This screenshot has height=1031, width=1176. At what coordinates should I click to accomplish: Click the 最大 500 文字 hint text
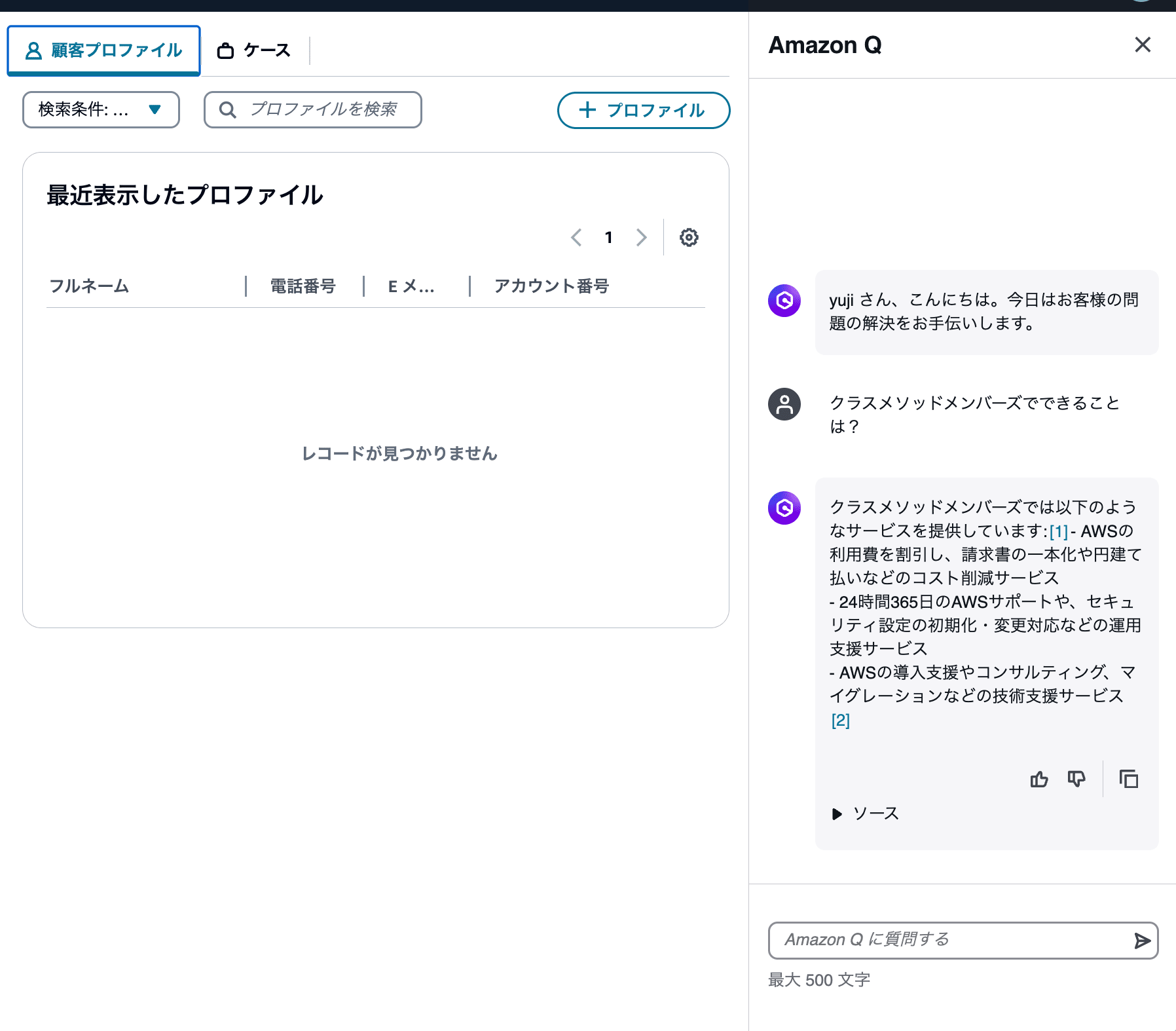click(819, 980)
